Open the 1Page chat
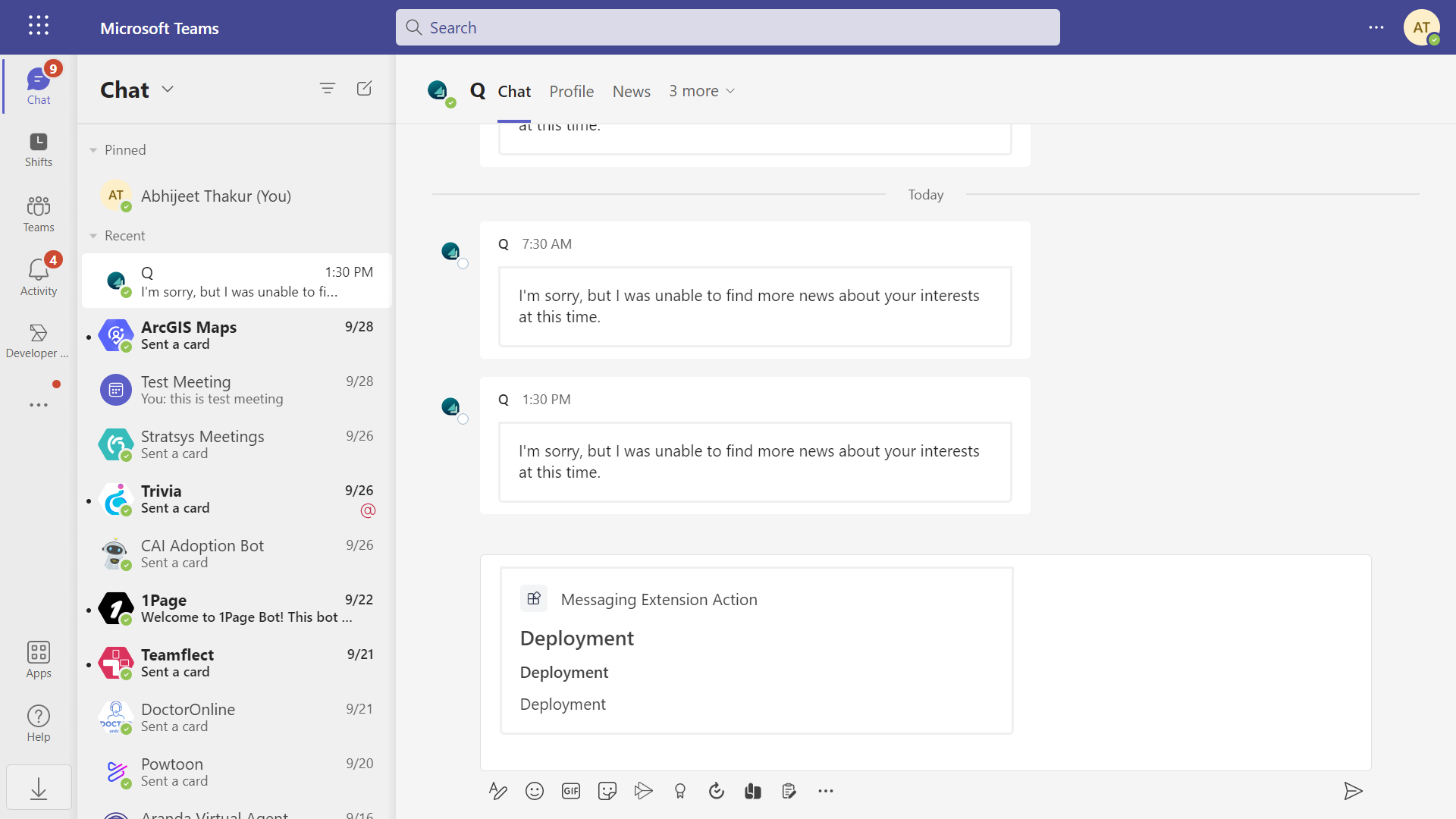Screen dimensions: 1456x819 click(x=237, y=608)
